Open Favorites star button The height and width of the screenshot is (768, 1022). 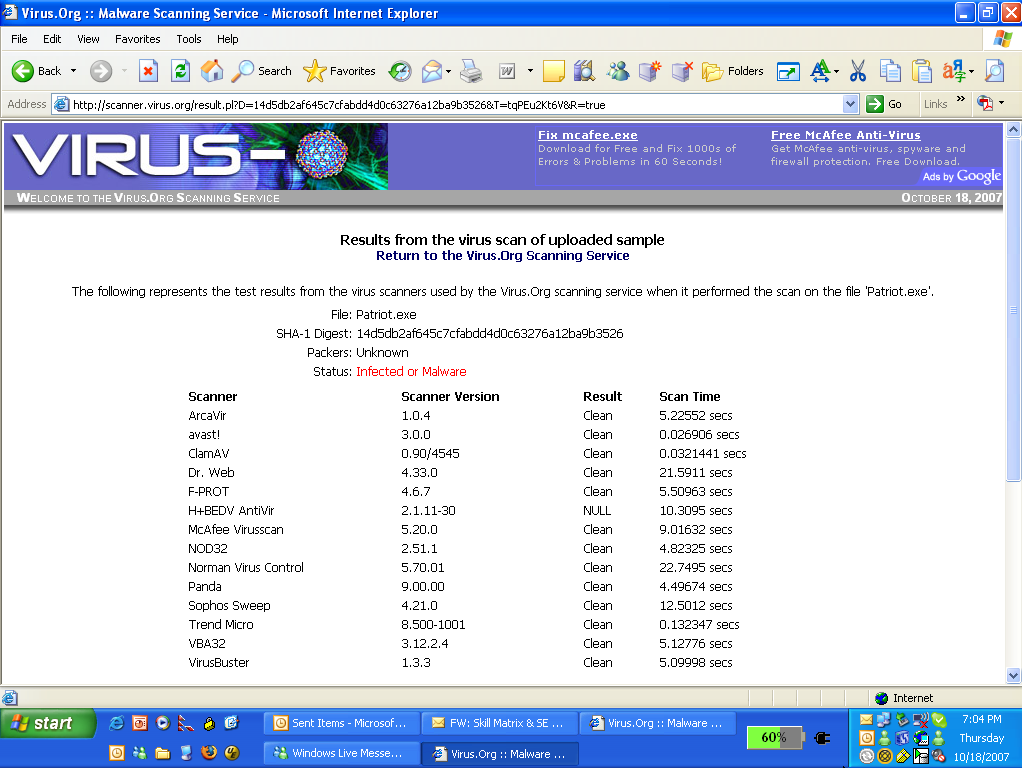pos(340,71)
